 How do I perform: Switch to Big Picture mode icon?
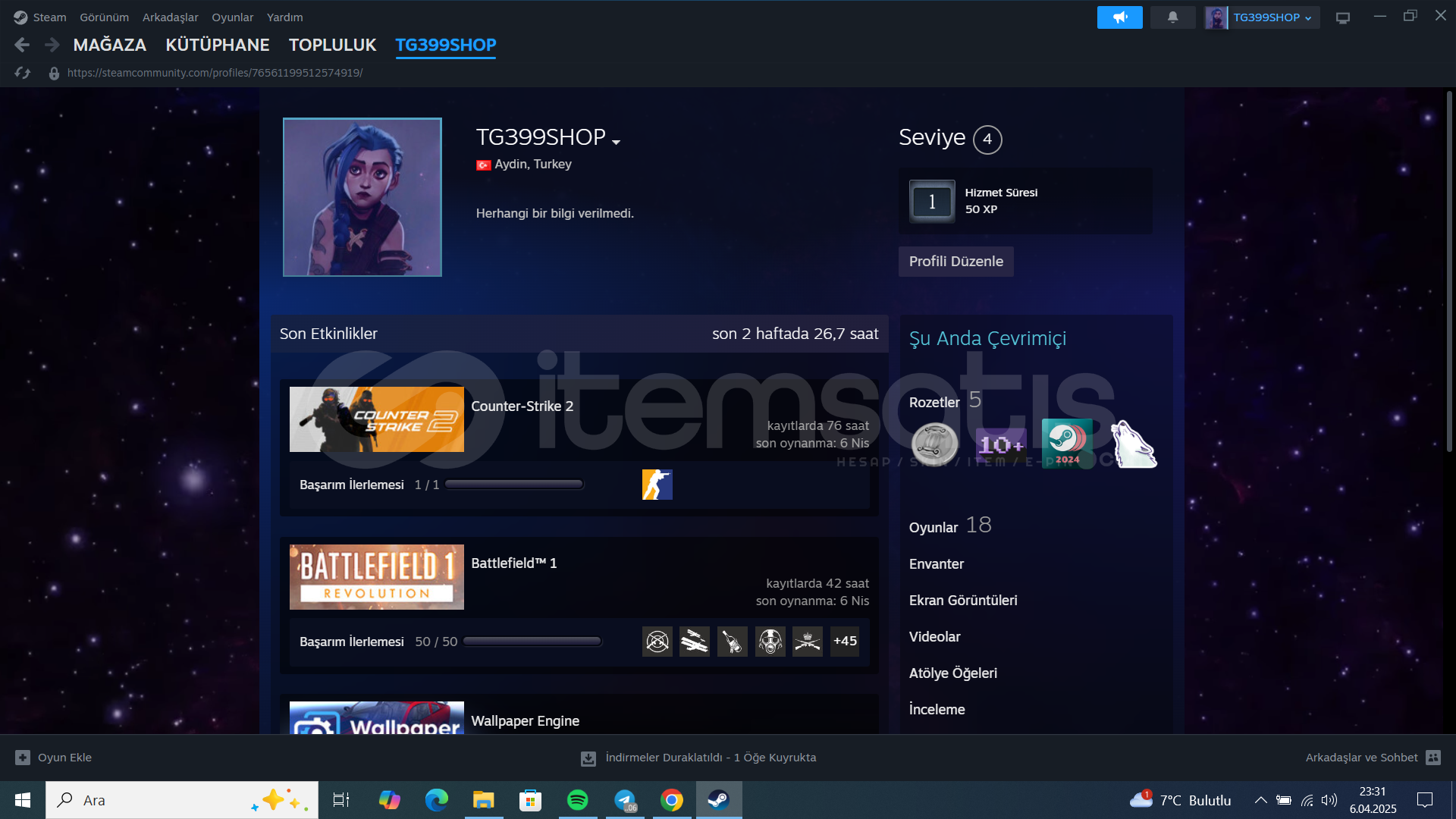point(1343,17)
